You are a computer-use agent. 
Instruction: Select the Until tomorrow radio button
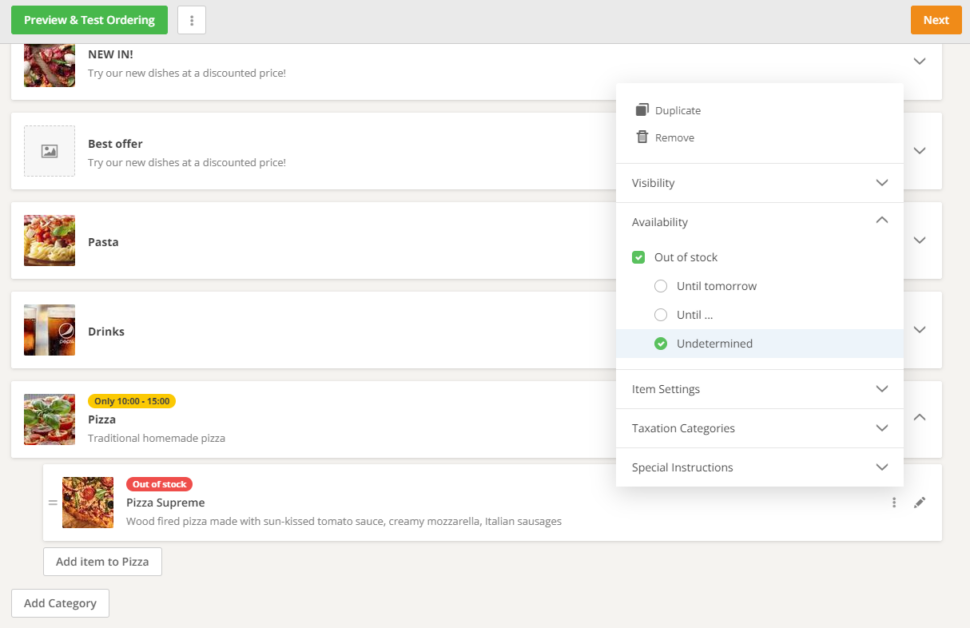660,286
